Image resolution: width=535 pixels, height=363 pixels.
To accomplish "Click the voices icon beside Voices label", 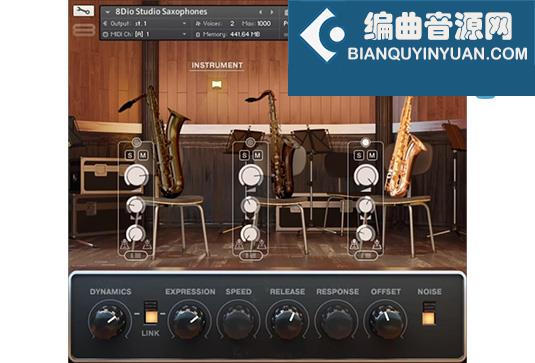I will coord(198,24).
